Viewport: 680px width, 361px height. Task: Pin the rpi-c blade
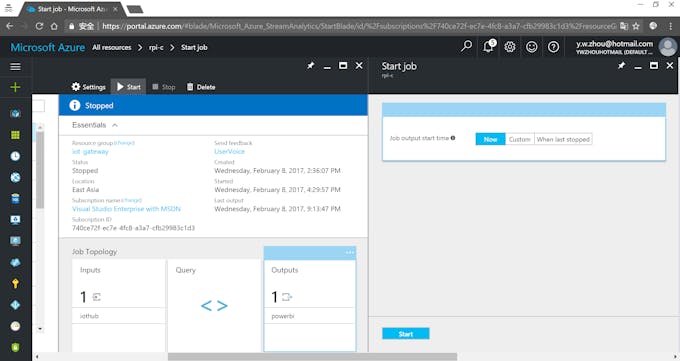[x=311, y=66]
